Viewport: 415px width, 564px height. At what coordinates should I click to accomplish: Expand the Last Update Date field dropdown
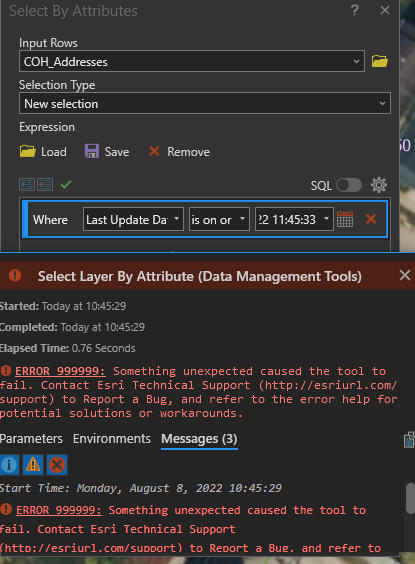tap(133, 219)
